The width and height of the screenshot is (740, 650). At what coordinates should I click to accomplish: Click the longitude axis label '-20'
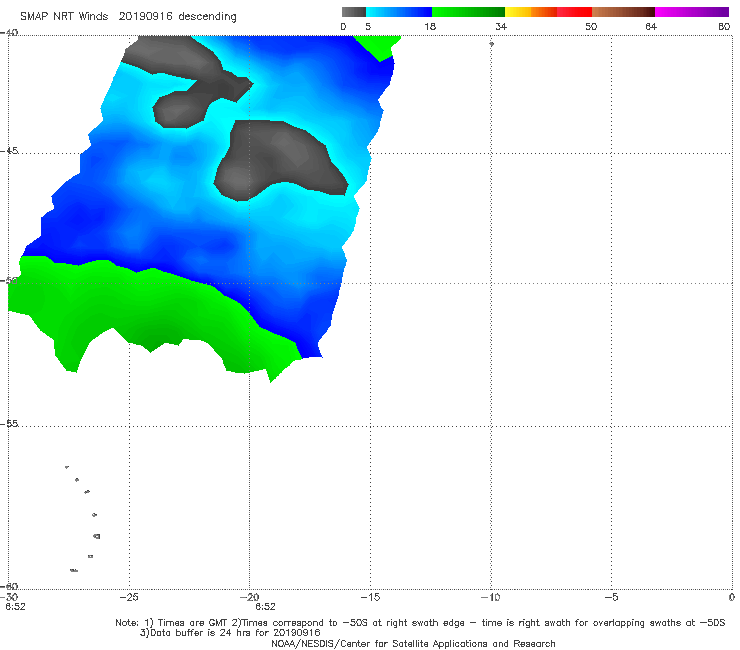[x=250, y=597]
